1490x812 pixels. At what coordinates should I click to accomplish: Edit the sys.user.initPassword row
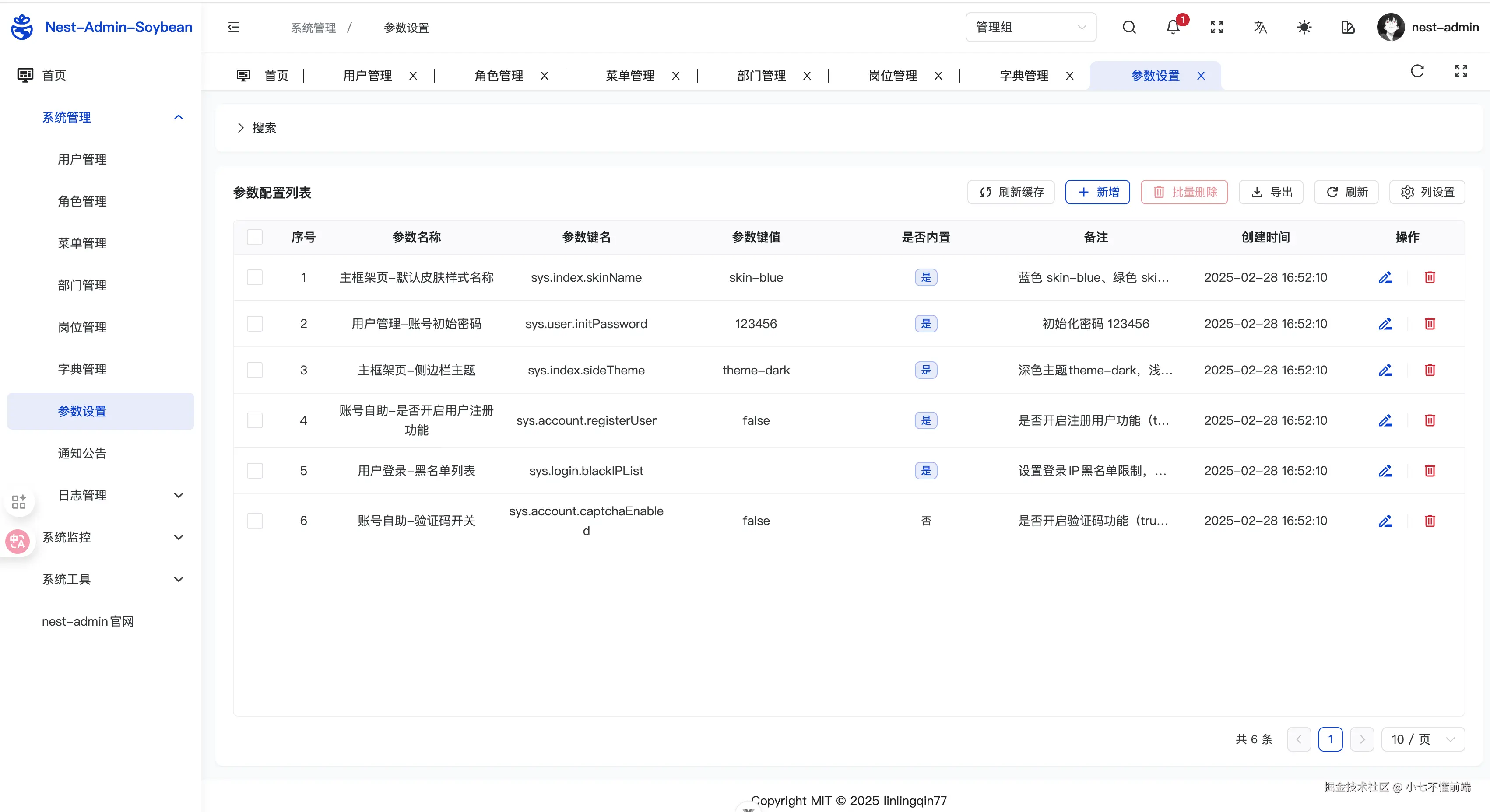pos(1385,324)
